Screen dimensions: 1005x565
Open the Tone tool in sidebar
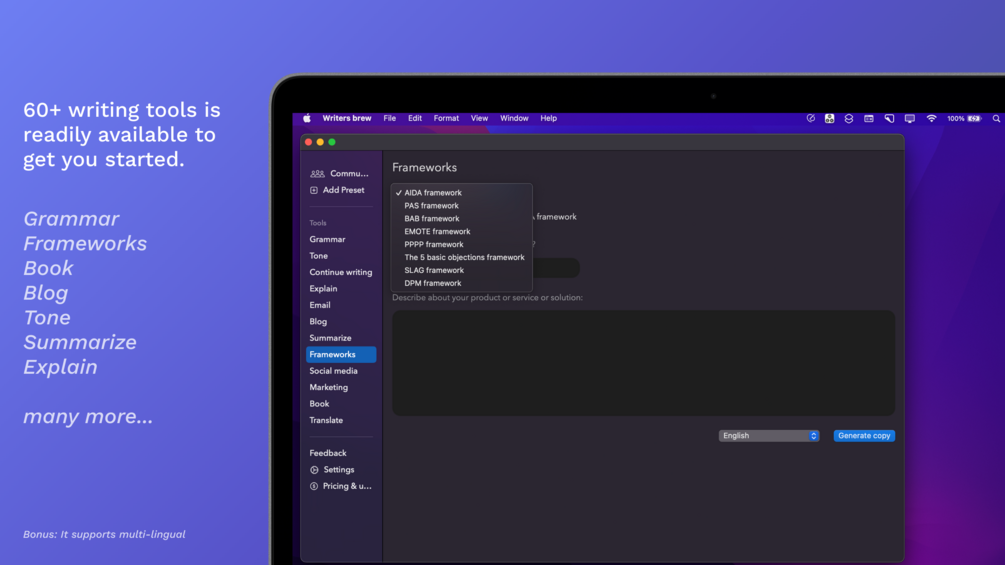click(x=319, y=256)
